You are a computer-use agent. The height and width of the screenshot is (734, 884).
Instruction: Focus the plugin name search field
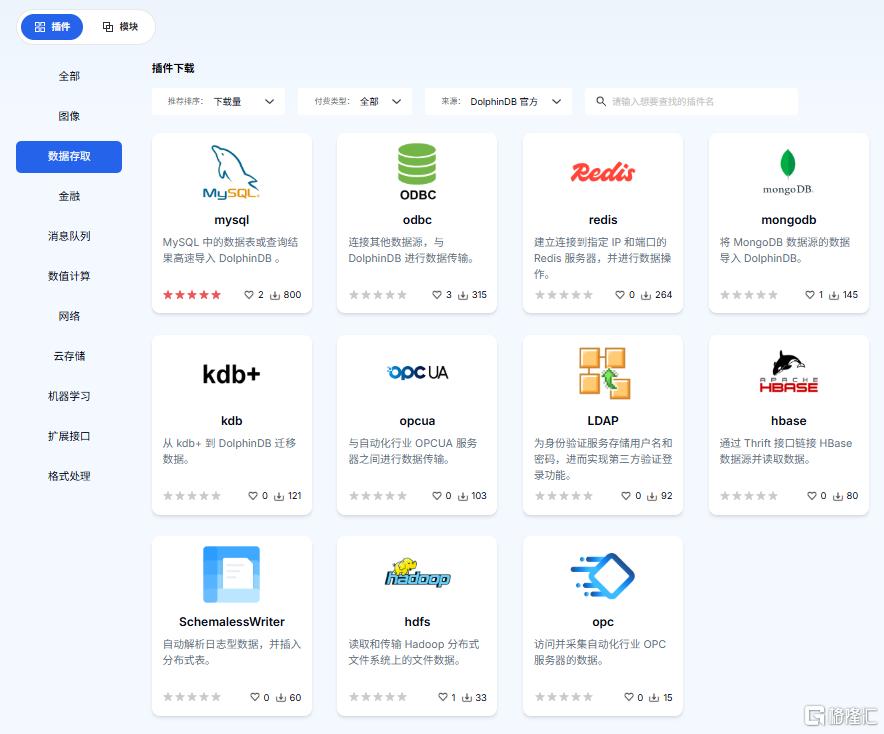(692, 101)
